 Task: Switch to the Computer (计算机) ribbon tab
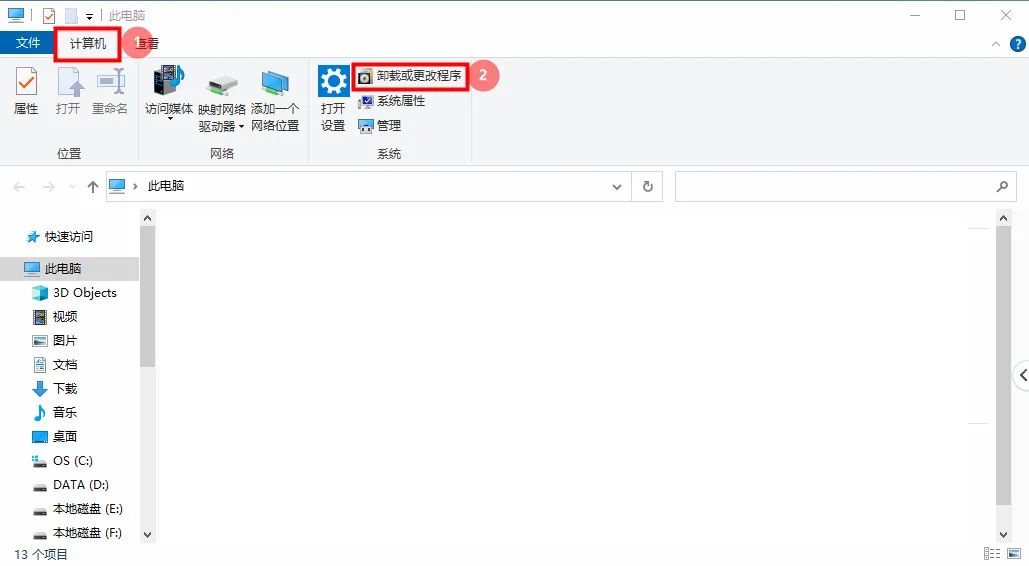click(87, 43)
